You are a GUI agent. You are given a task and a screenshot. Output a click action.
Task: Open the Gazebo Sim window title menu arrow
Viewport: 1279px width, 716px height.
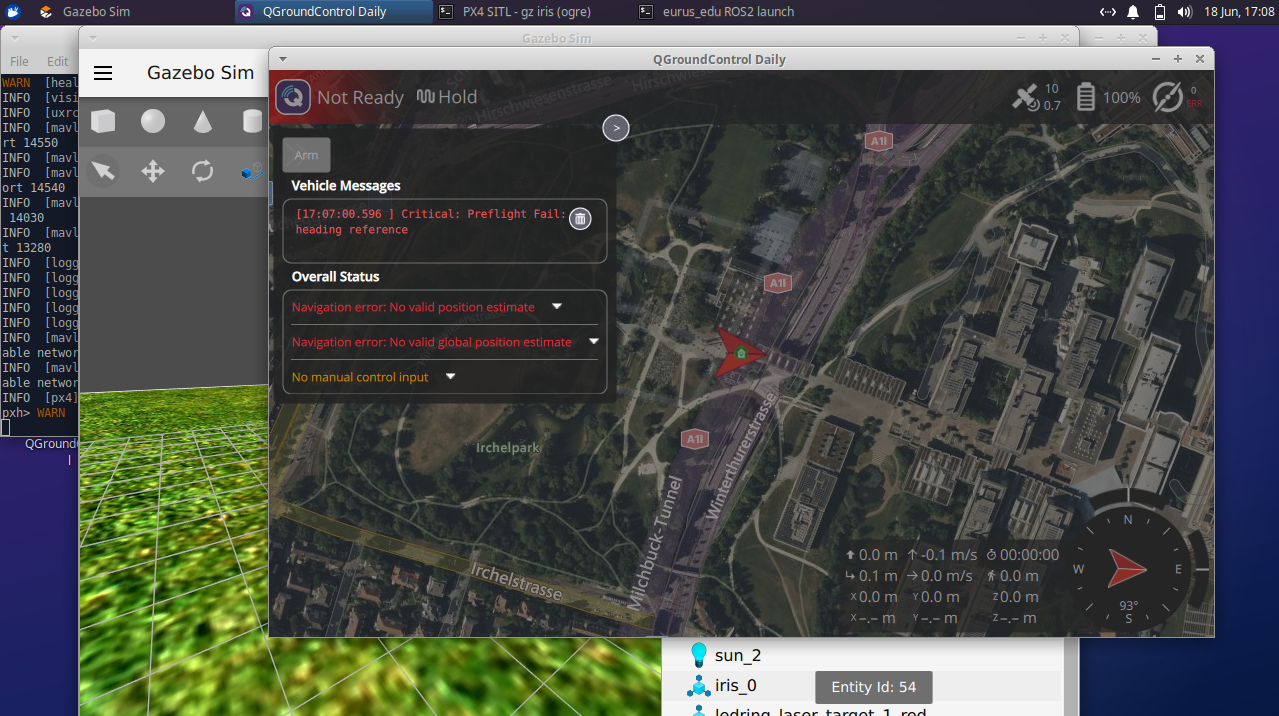pyautogui.click(x=93, y=38)
